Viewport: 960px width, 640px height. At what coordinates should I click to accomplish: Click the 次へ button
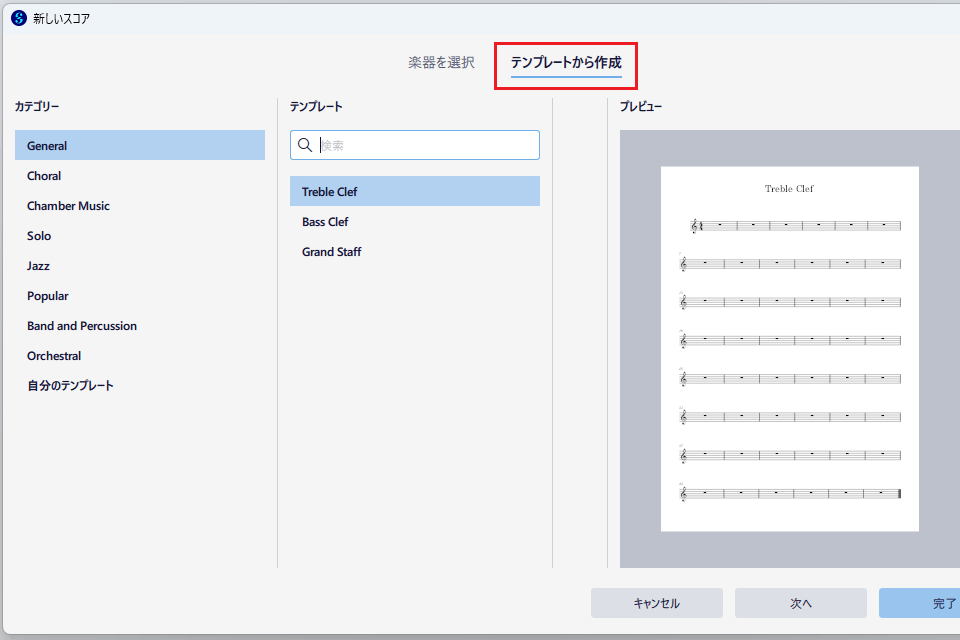tap(800, 603)
